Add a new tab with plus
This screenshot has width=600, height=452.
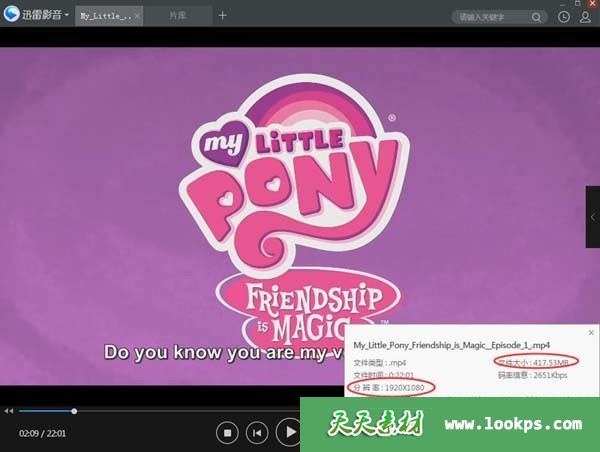[x=222, y=16]
